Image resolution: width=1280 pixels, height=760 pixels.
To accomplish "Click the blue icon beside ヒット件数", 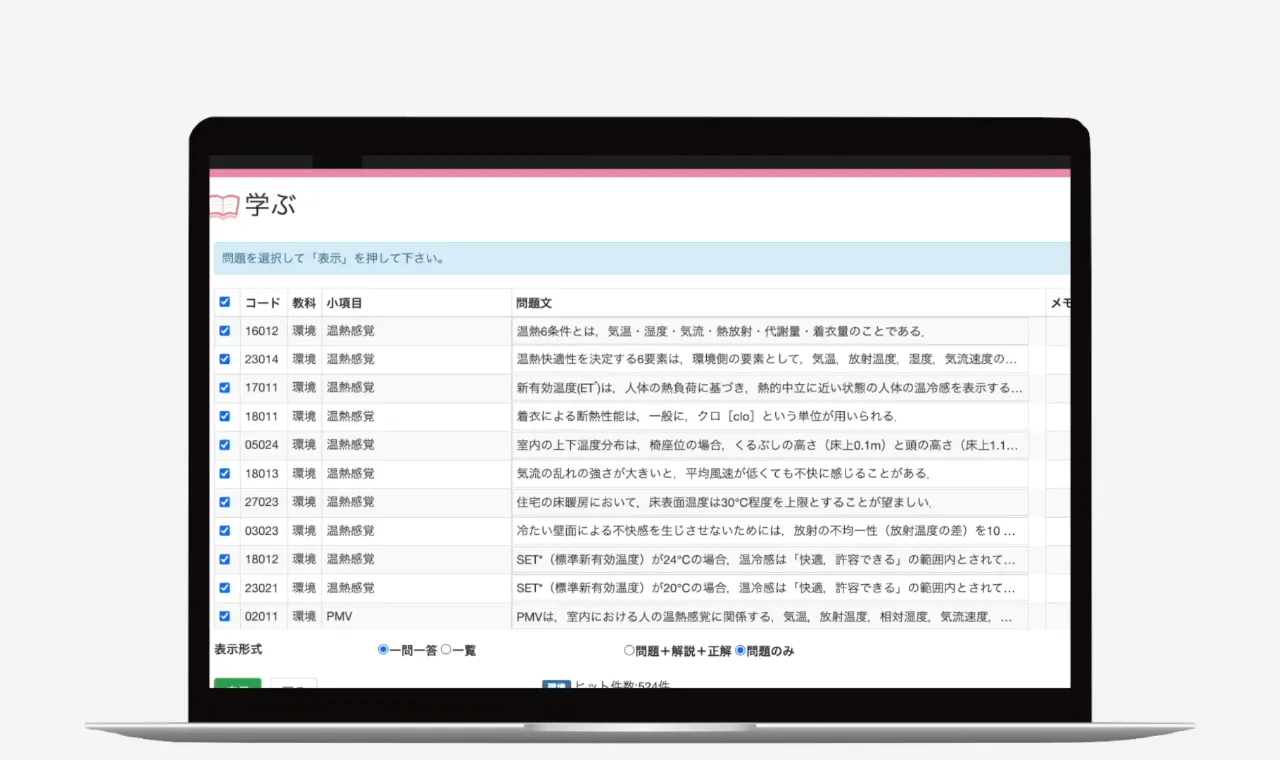I will (555, 685).
